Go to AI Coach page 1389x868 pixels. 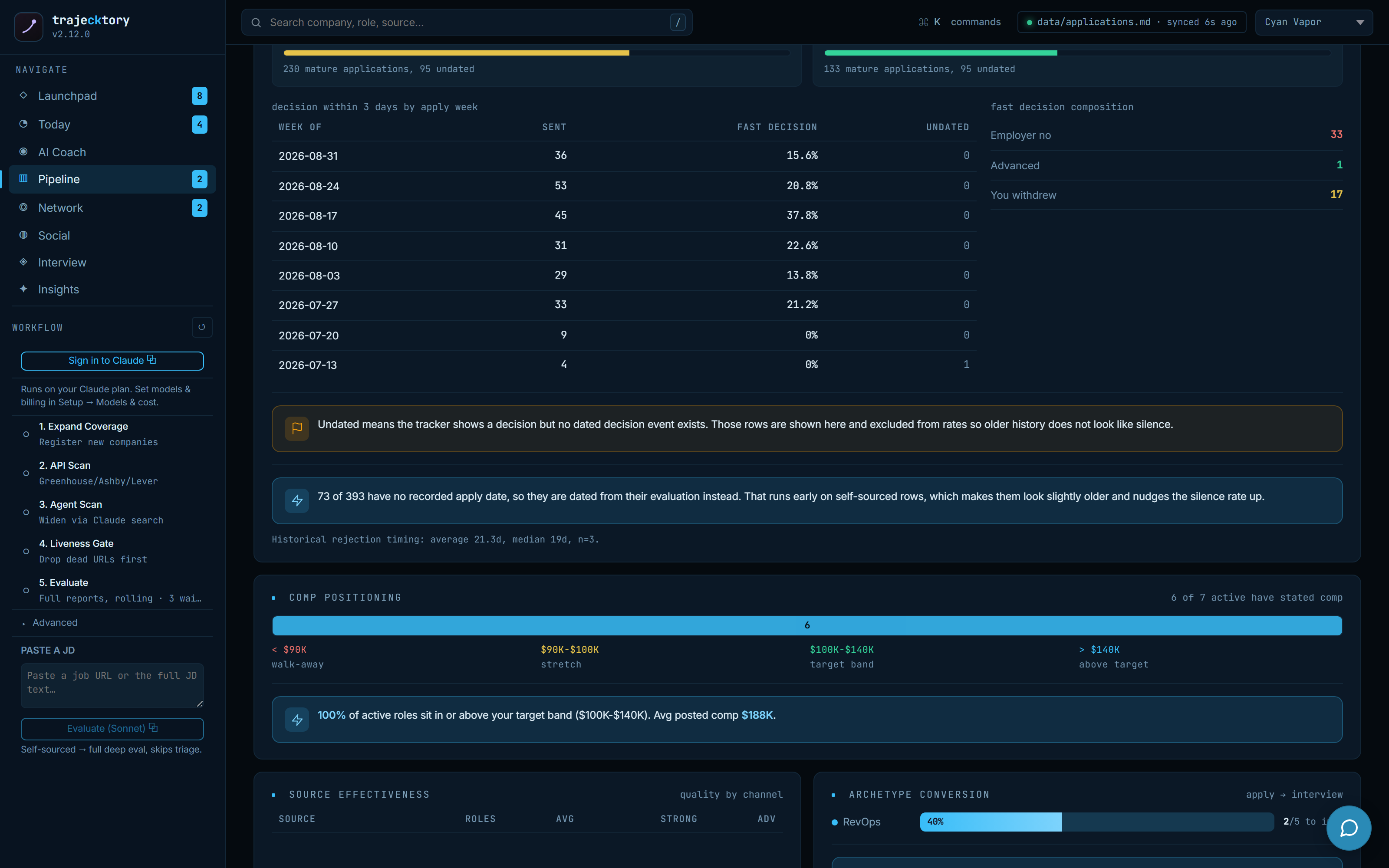click(112, 152)
